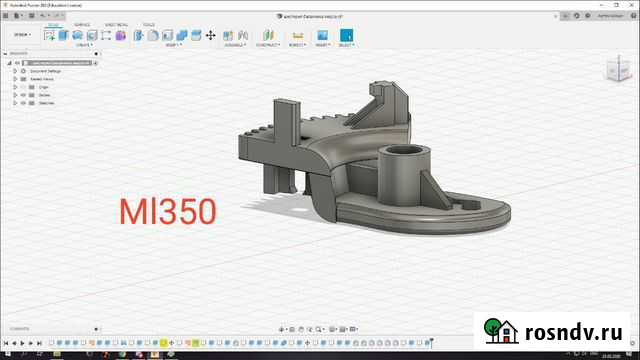Image resolution: width=640 pixels, height=360 pixels.
Task: Open the Display Settings dropdown
Action: 333,329
